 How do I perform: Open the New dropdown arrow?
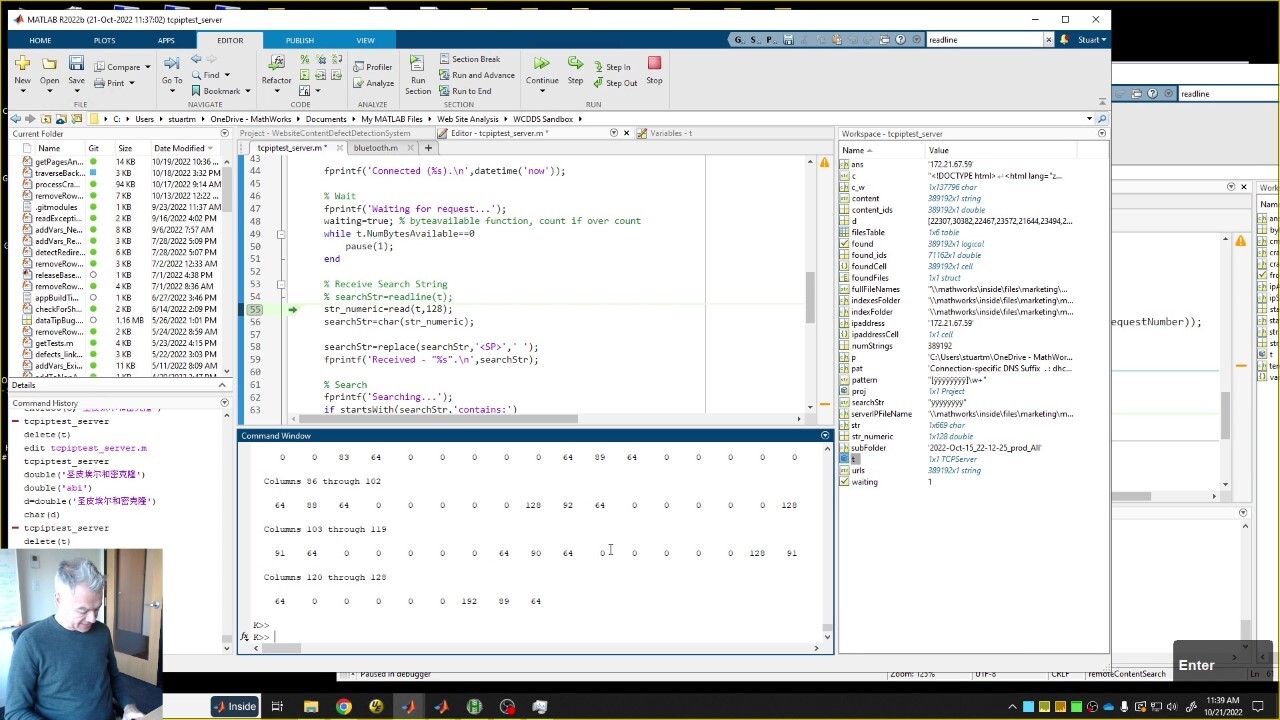[x=22, y=91]
